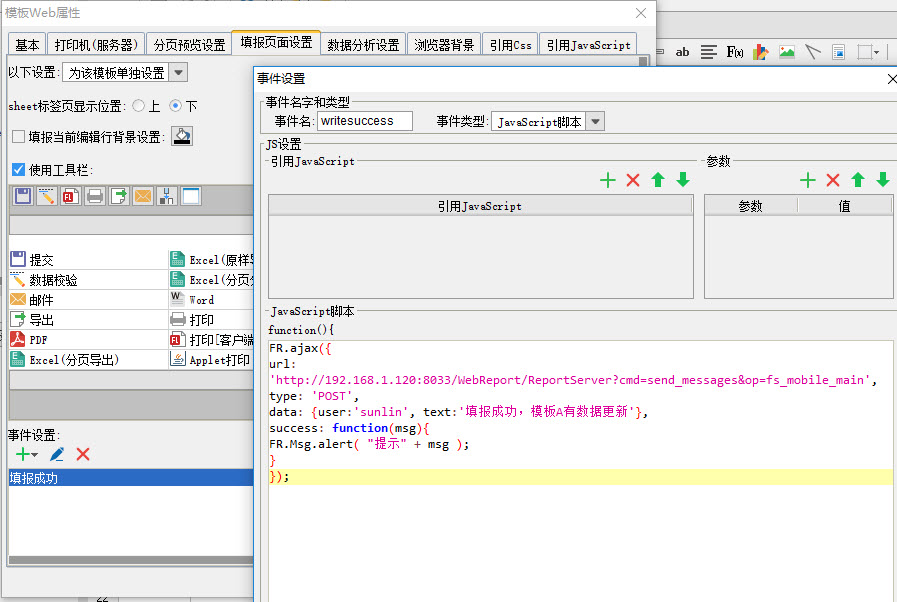The width and height of the screenshot is (897, 602).
Task: Add a parameter with green plus
Action: 808,180
